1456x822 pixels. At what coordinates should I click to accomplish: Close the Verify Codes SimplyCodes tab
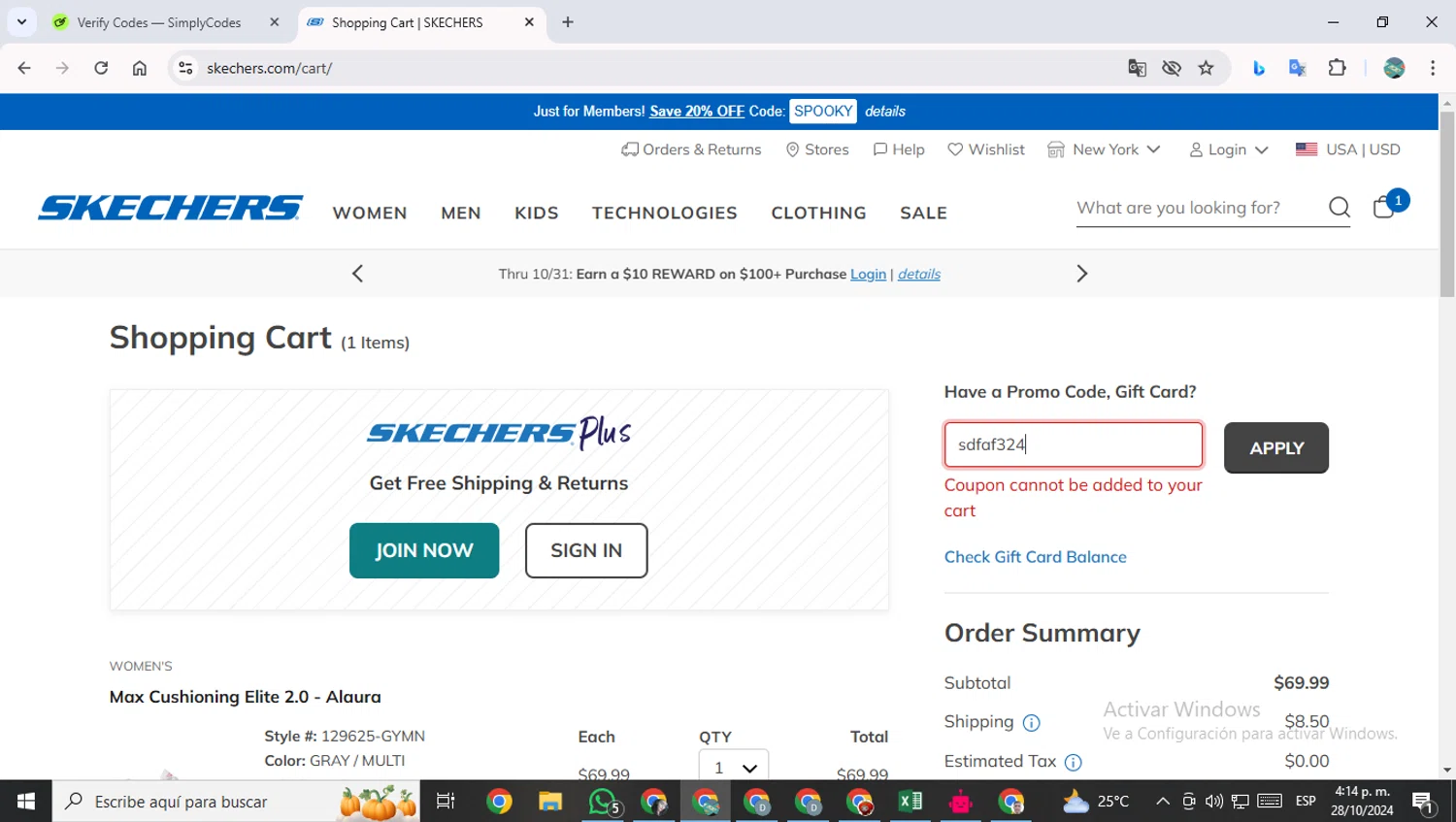click(x=275, y=22)
